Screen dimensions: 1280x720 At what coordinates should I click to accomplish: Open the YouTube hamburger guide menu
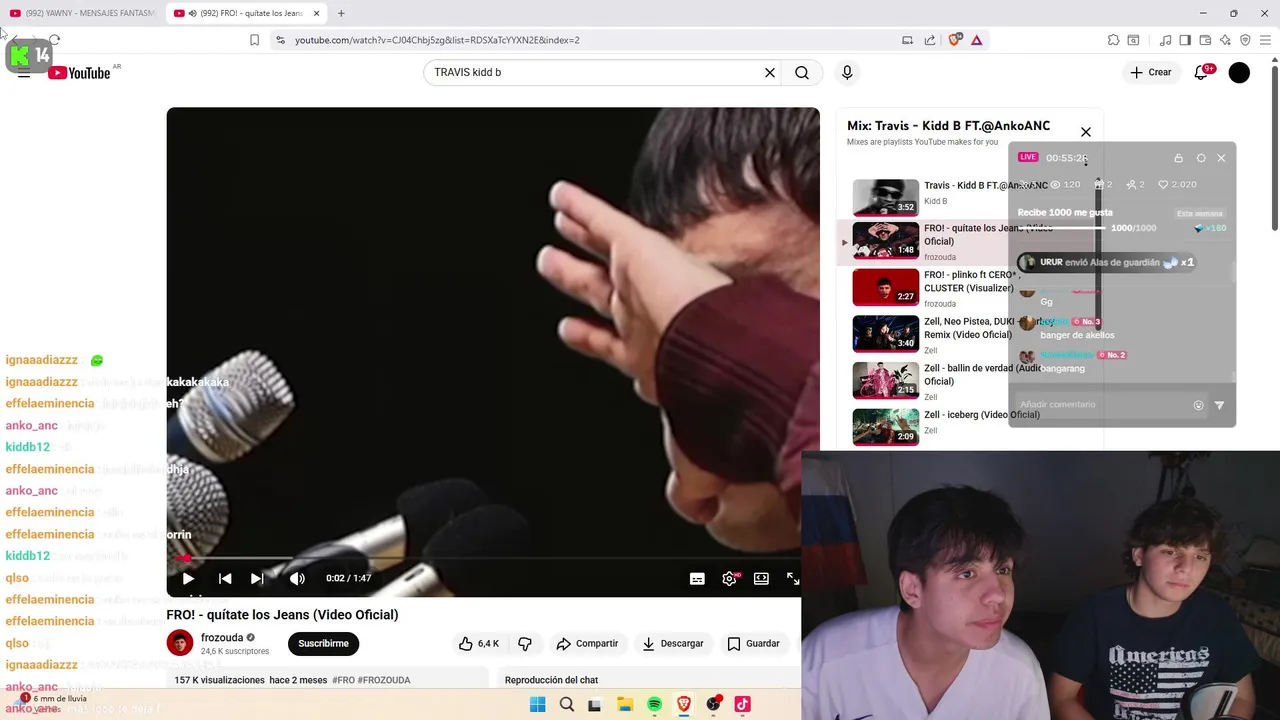[24, 73]
